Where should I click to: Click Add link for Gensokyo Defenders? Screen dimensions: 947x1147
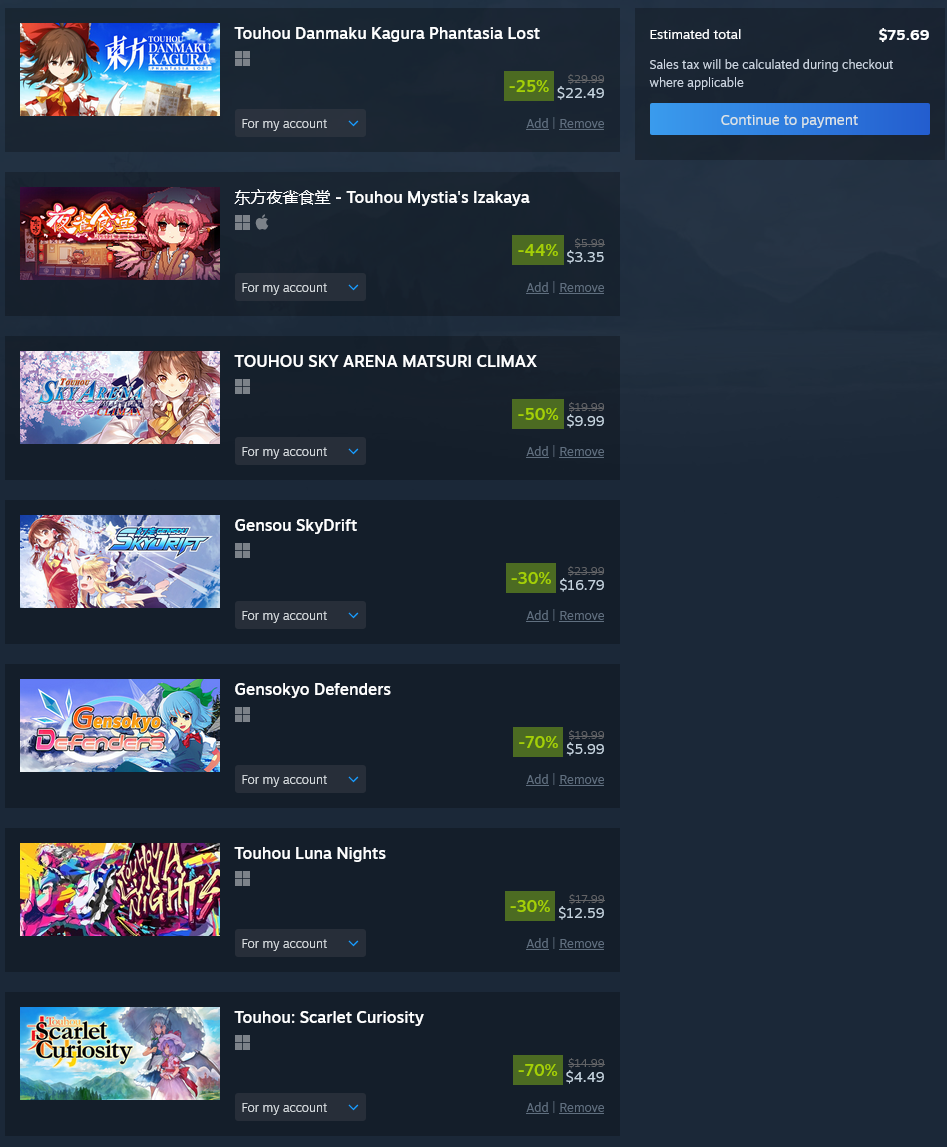click(x=537, y=779)
